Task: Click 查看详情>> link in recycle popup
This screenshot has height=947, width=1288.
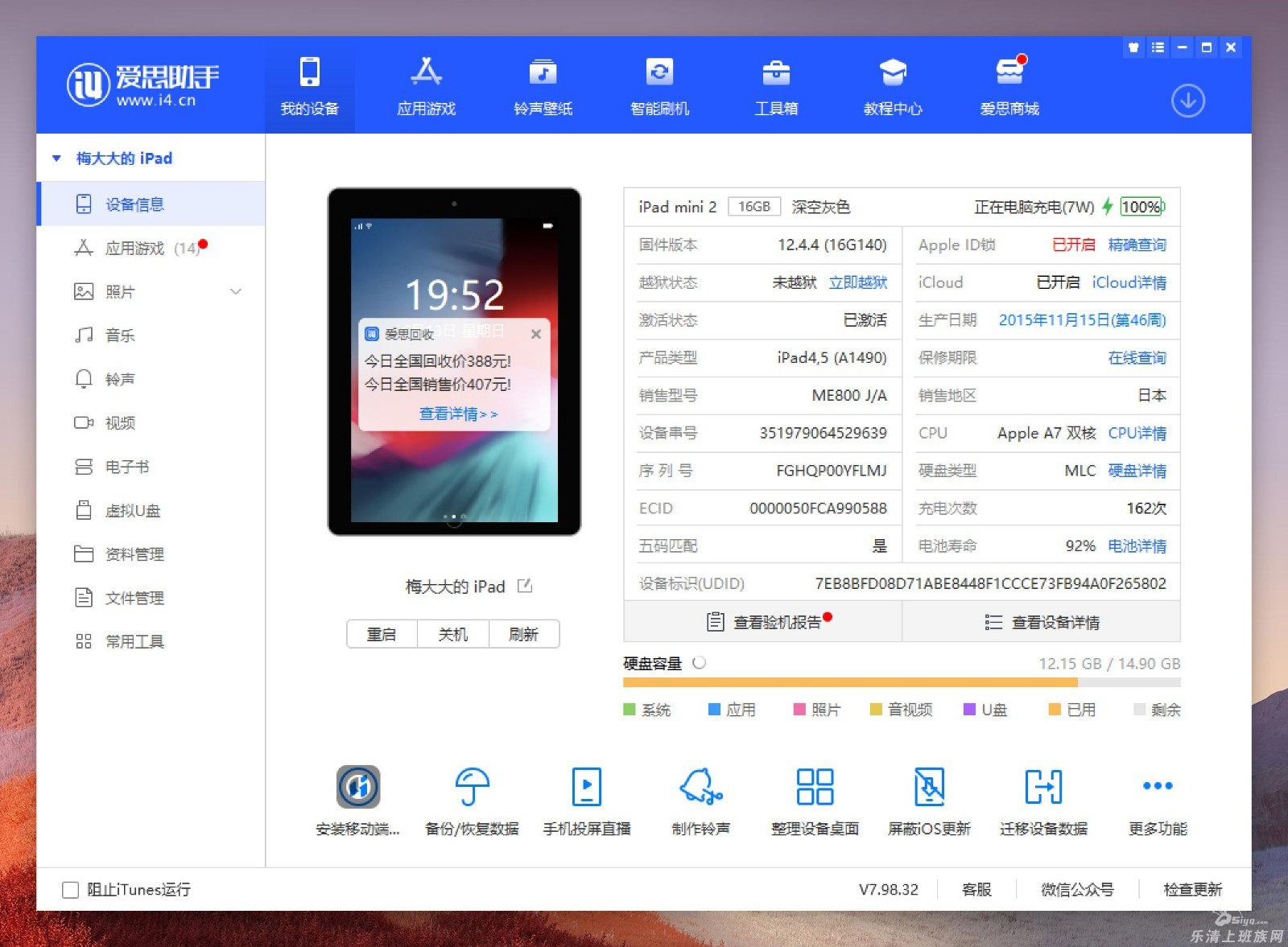Action: click(x=458, y=414)
